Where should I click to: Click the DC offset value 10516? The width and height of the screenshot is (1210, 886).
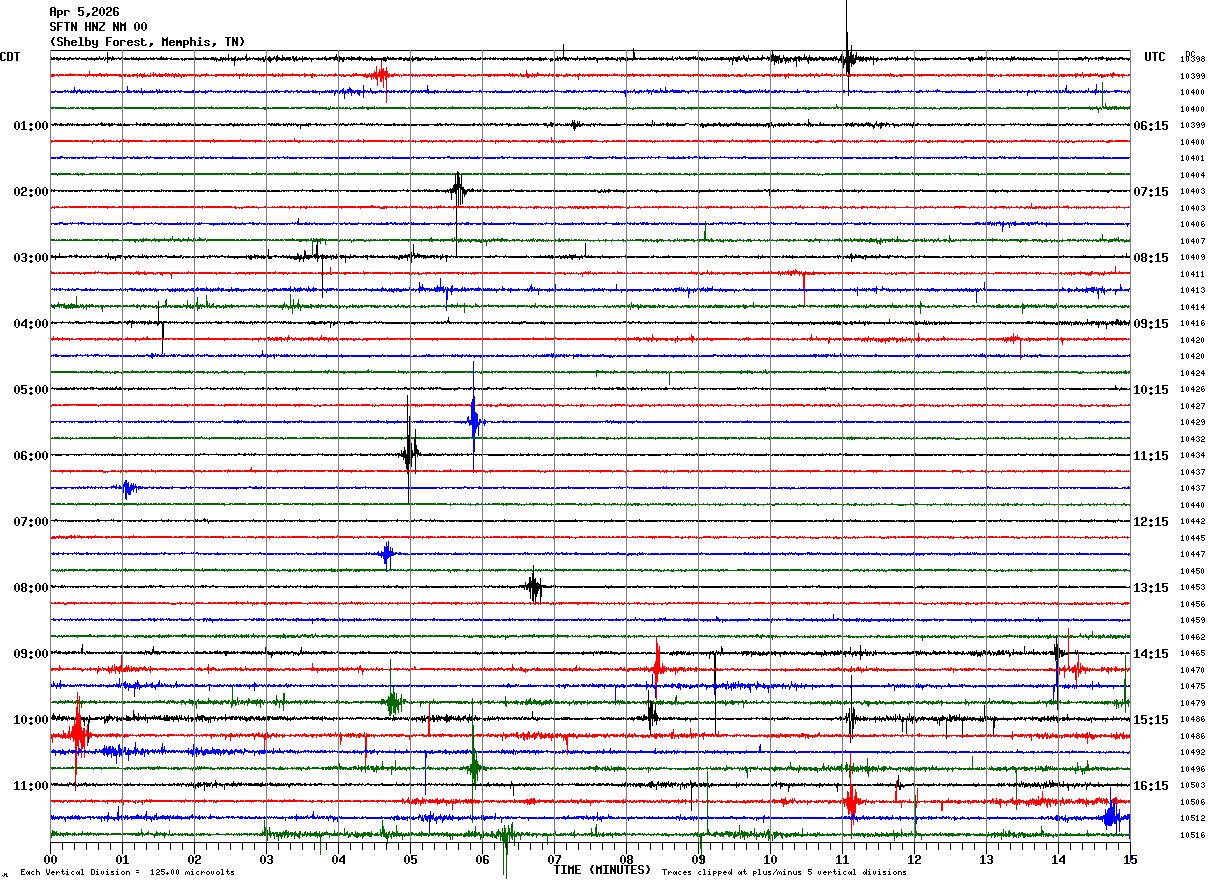tap(1192, 835)
